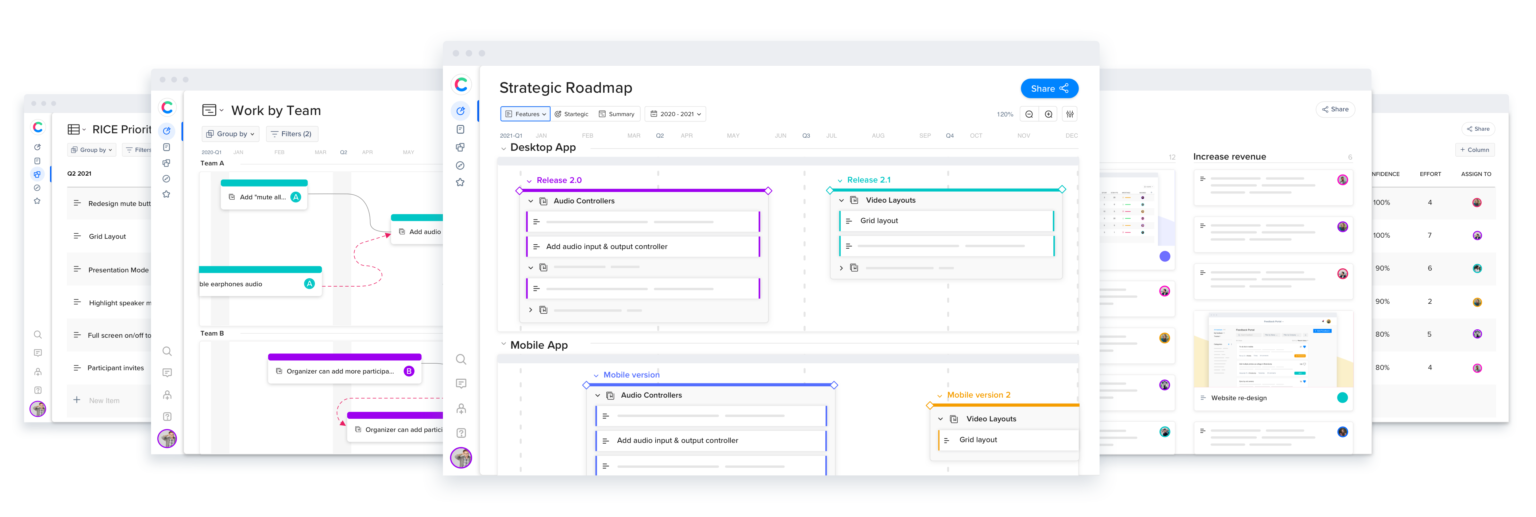Screen dimensions: 1536x517
Task: Collapse the Mobile version 2 group
Action: [940, 396]
